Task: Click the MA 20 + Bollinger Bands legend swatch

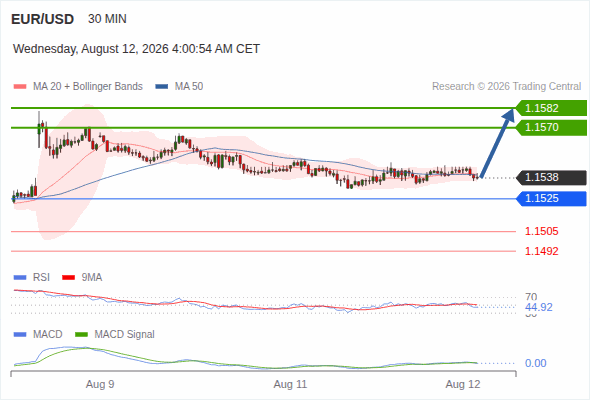Action: pyautogui.click(x=20, y=87)
